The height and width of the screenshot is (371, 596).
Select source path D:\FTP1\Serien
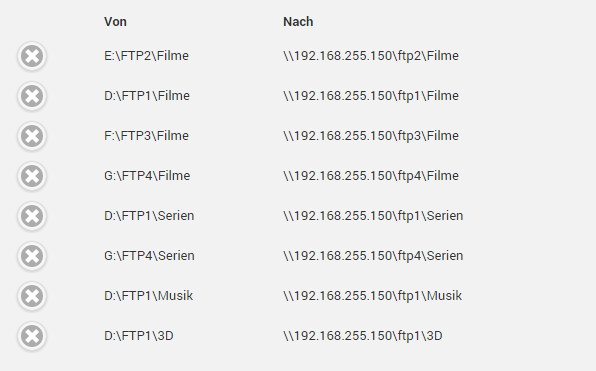coord(149,216)
